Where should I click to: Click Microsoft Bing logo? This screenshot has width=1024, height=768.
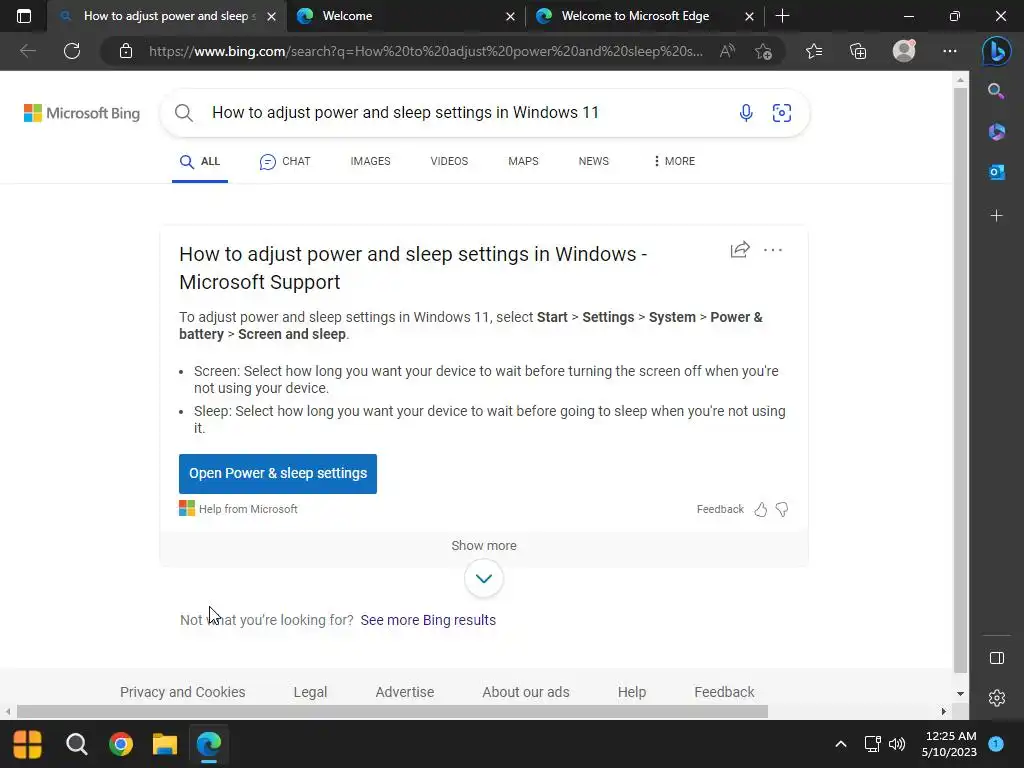(82, 113)
